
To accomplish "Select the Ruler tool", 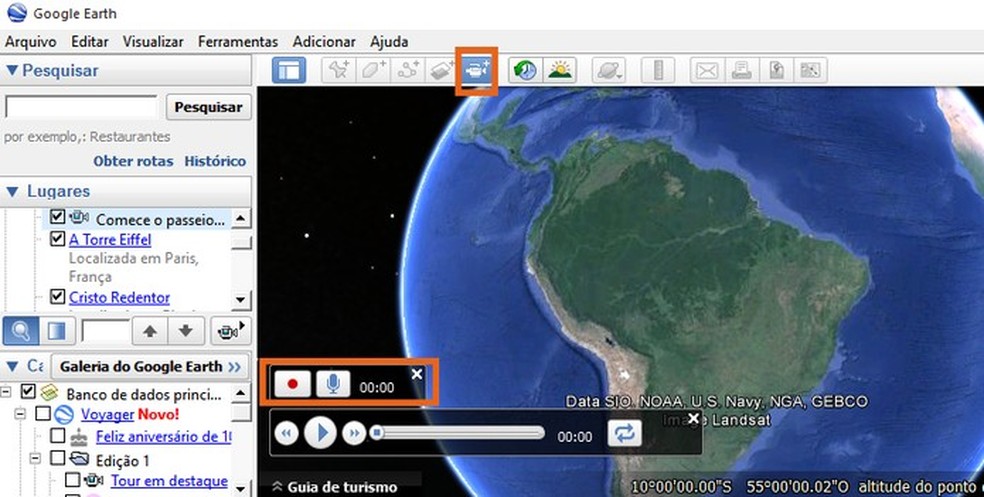I will point(658,70).
